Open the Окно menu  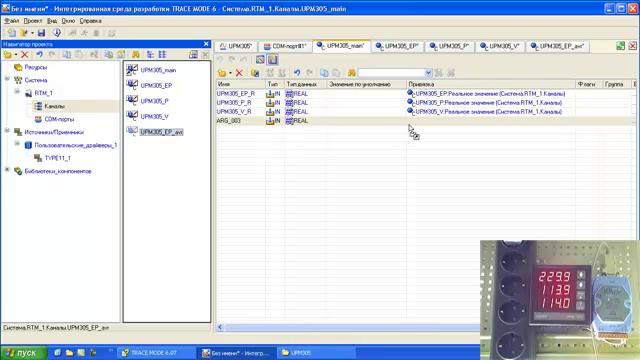coord(68,21)
